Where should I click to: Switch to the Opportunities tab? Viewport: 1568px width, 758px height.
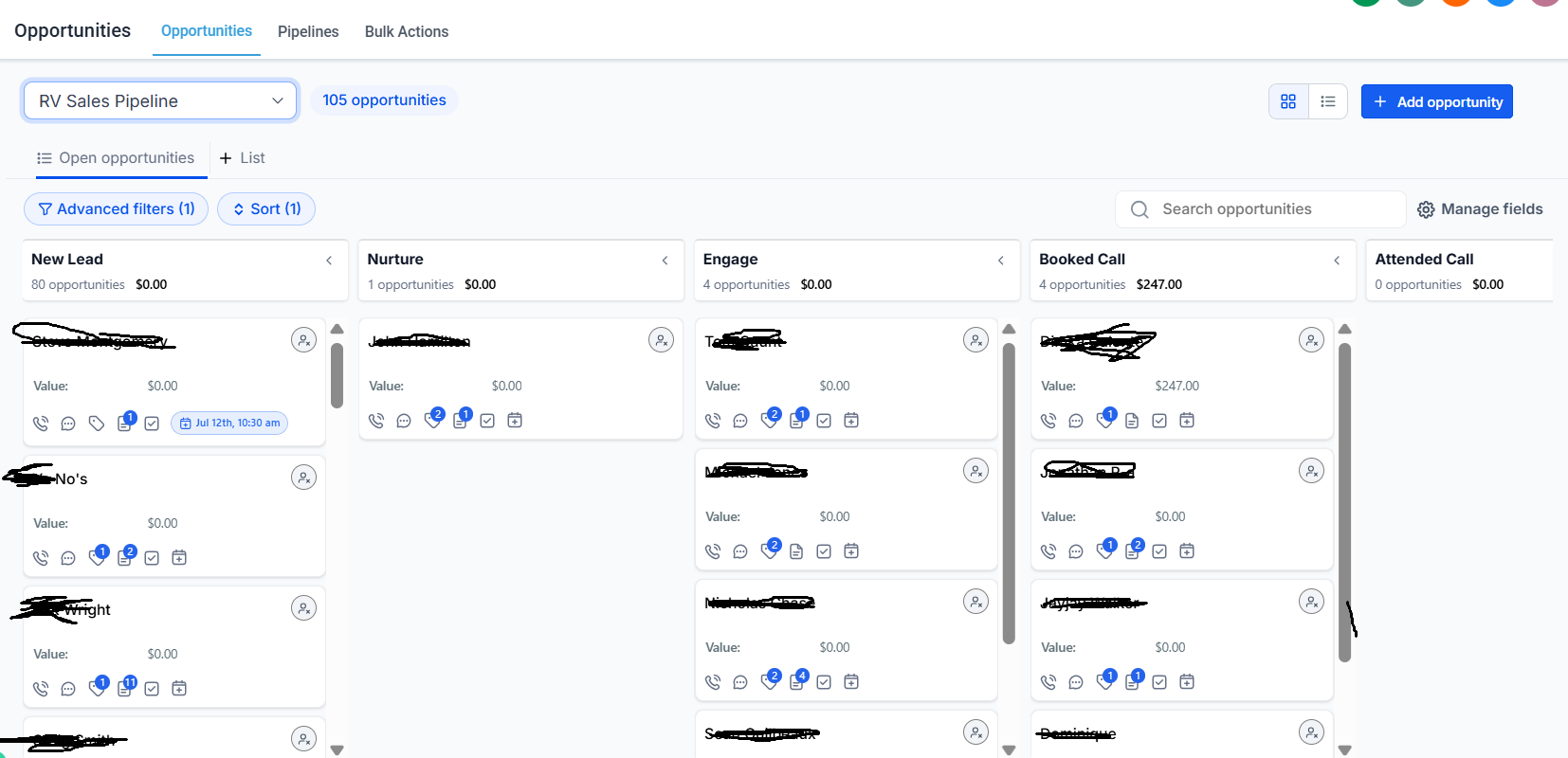pos(207,30)
